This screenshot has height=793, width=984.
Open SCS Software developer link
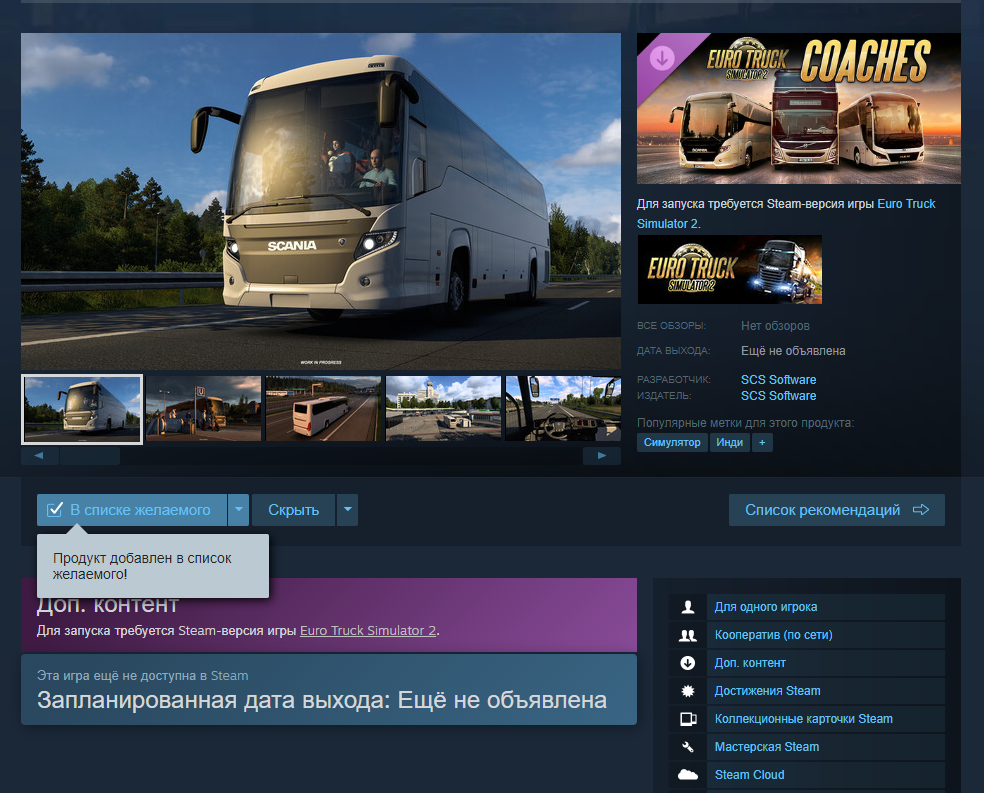[x=778, y=380]
